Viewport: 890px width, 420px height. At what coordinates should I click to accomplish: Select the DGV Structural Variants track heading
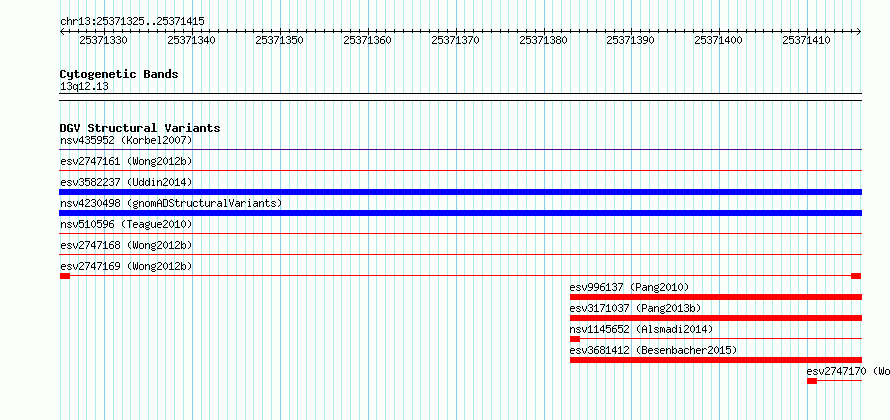tap(140, 128)
